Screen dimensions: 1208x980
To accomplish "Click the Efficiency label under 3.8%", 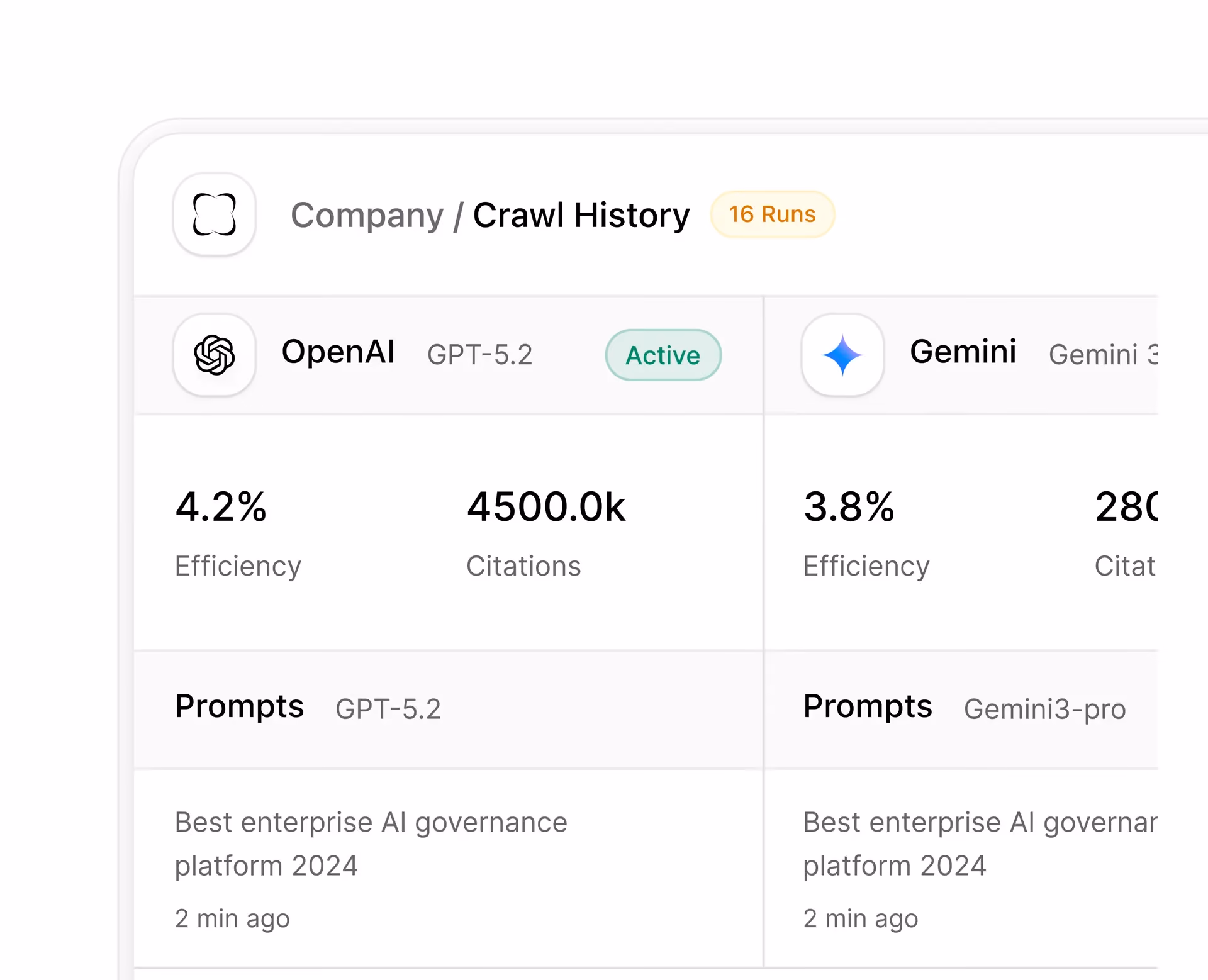I will 866,566.
